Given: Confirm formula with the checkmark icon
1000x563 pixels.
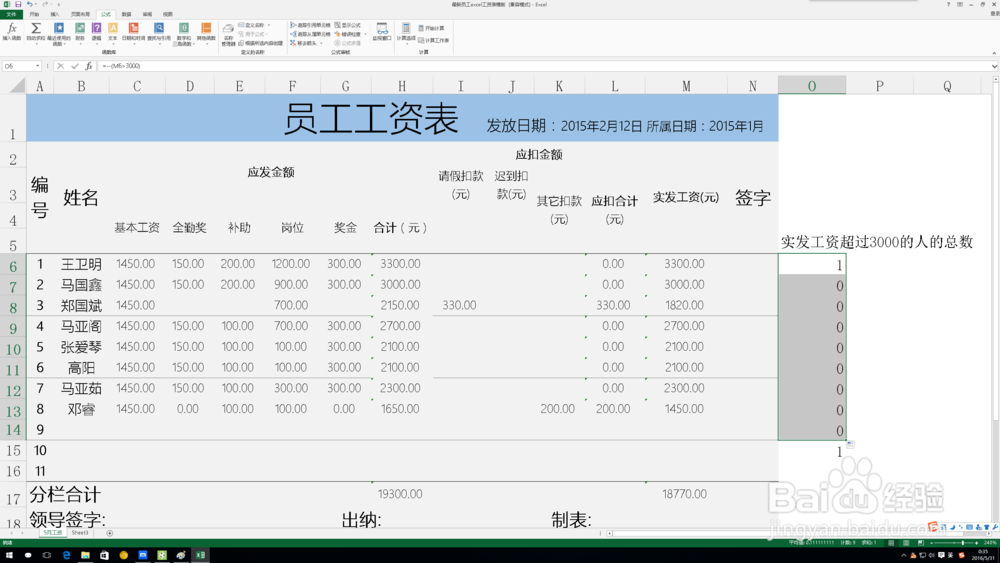Looking at the screenshot, I should coord(75,66).
